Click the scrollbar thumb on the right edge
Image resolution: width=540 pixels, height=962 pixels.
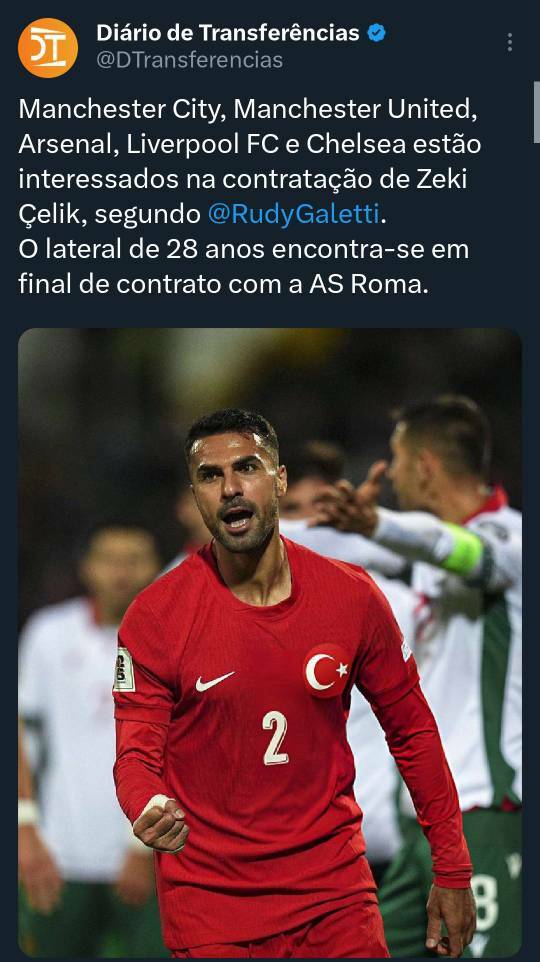(537, 112)
